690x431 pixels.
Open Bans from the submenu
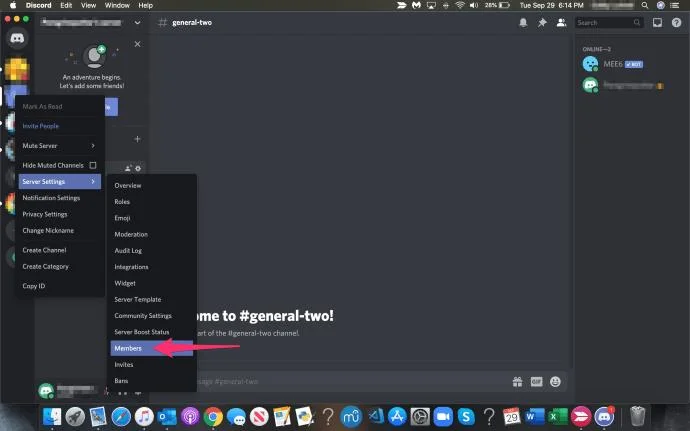tap(151, 381)
